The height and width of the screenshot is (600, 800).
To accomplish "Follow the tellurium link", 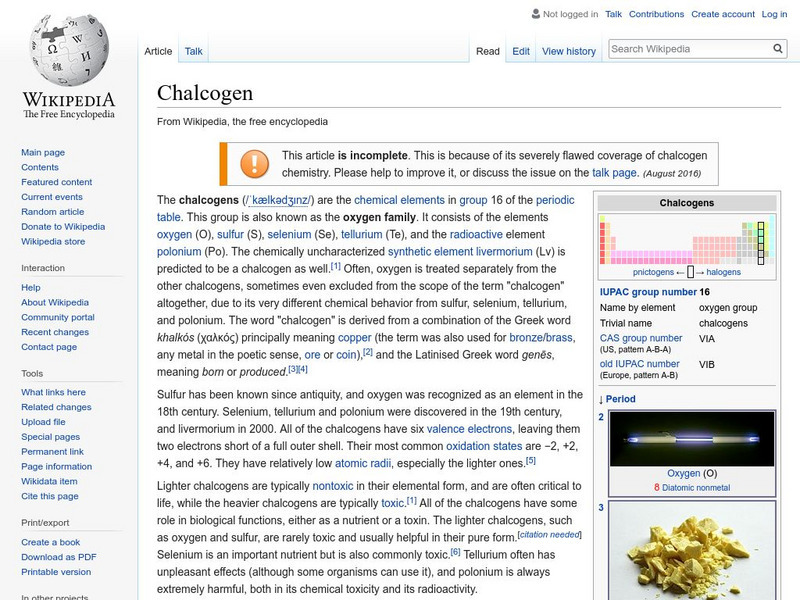I will coord(361,234).
